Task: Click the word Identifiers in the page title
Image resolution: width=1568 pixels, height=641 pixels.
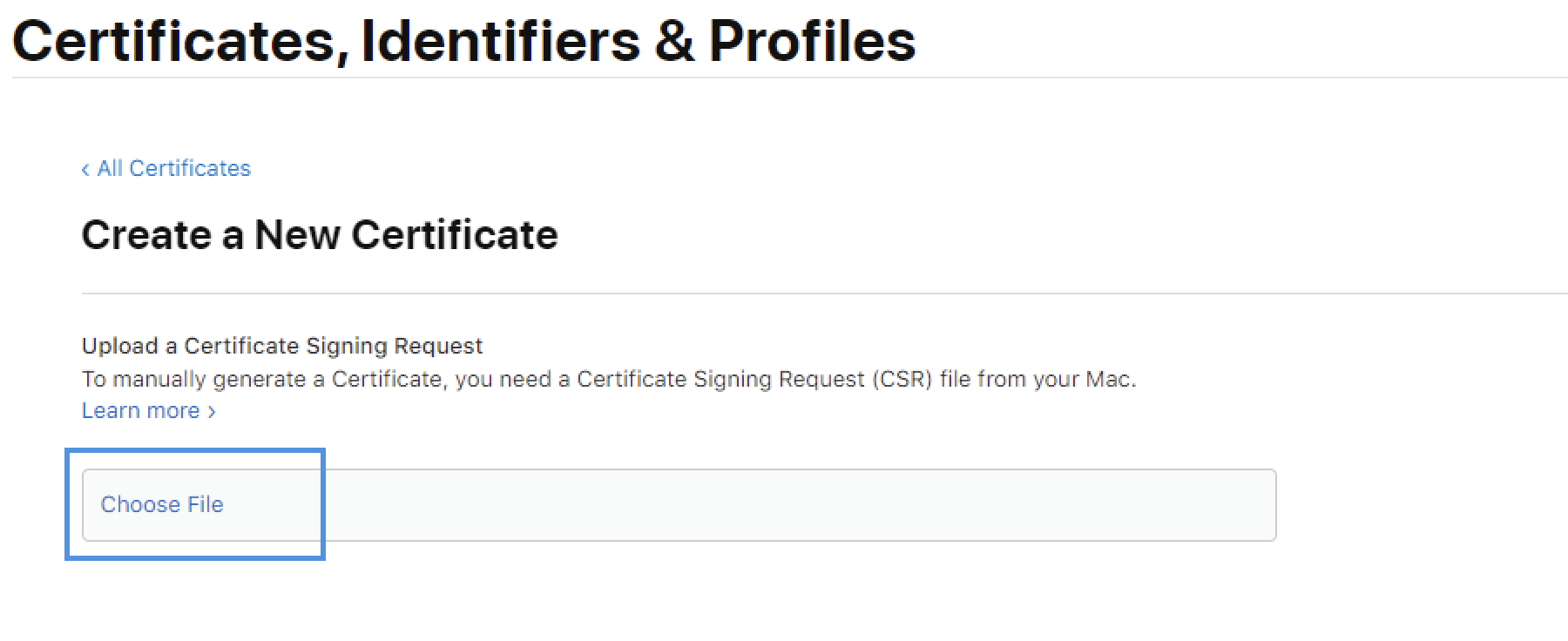Action: 500,41
